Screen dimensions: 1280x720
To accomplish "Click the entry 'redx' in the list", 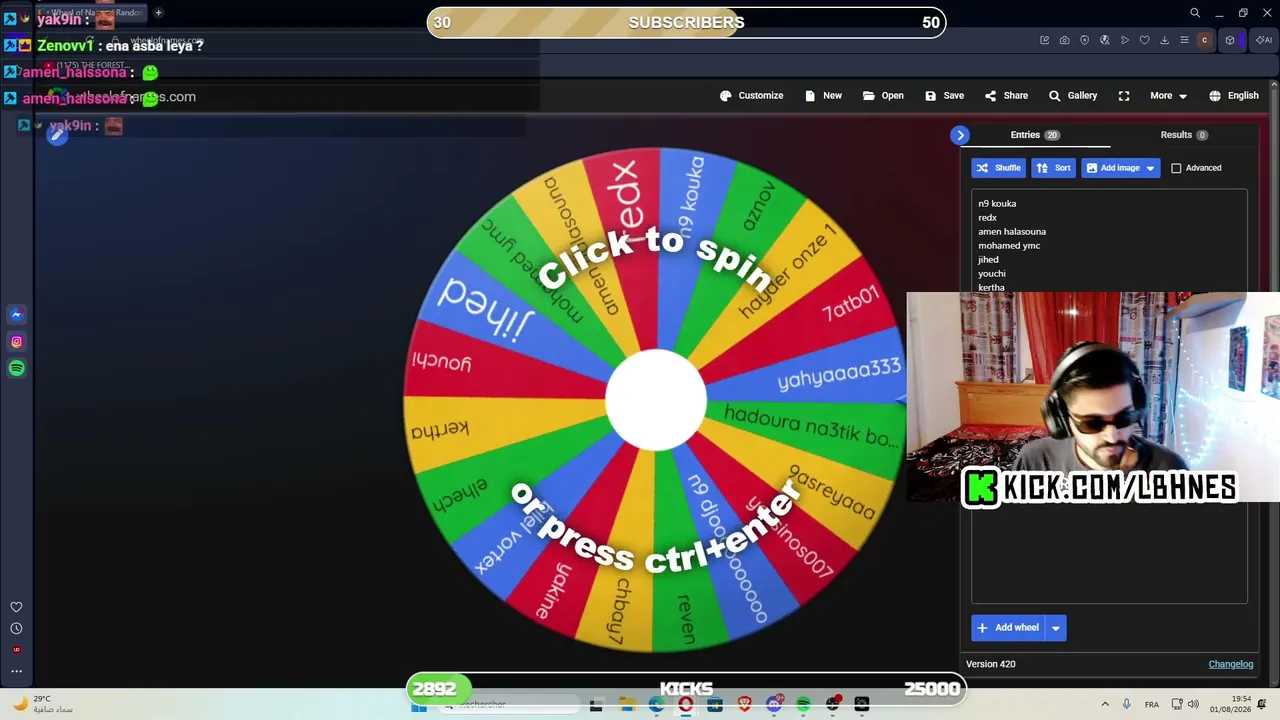I will [987, 218].
